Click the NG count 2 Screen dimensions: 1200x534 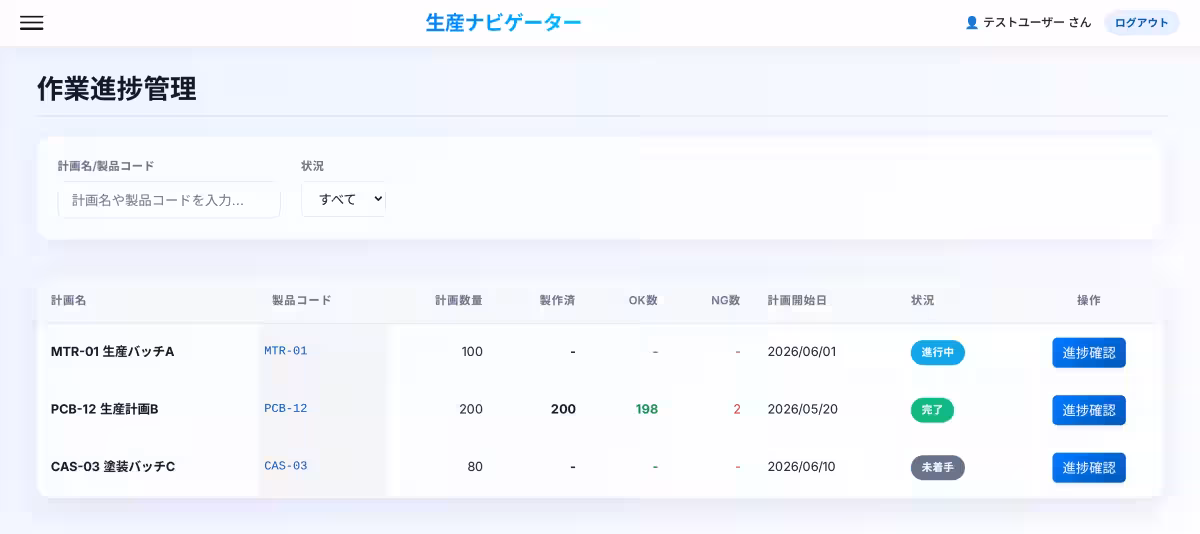click(x=737, y=409)
